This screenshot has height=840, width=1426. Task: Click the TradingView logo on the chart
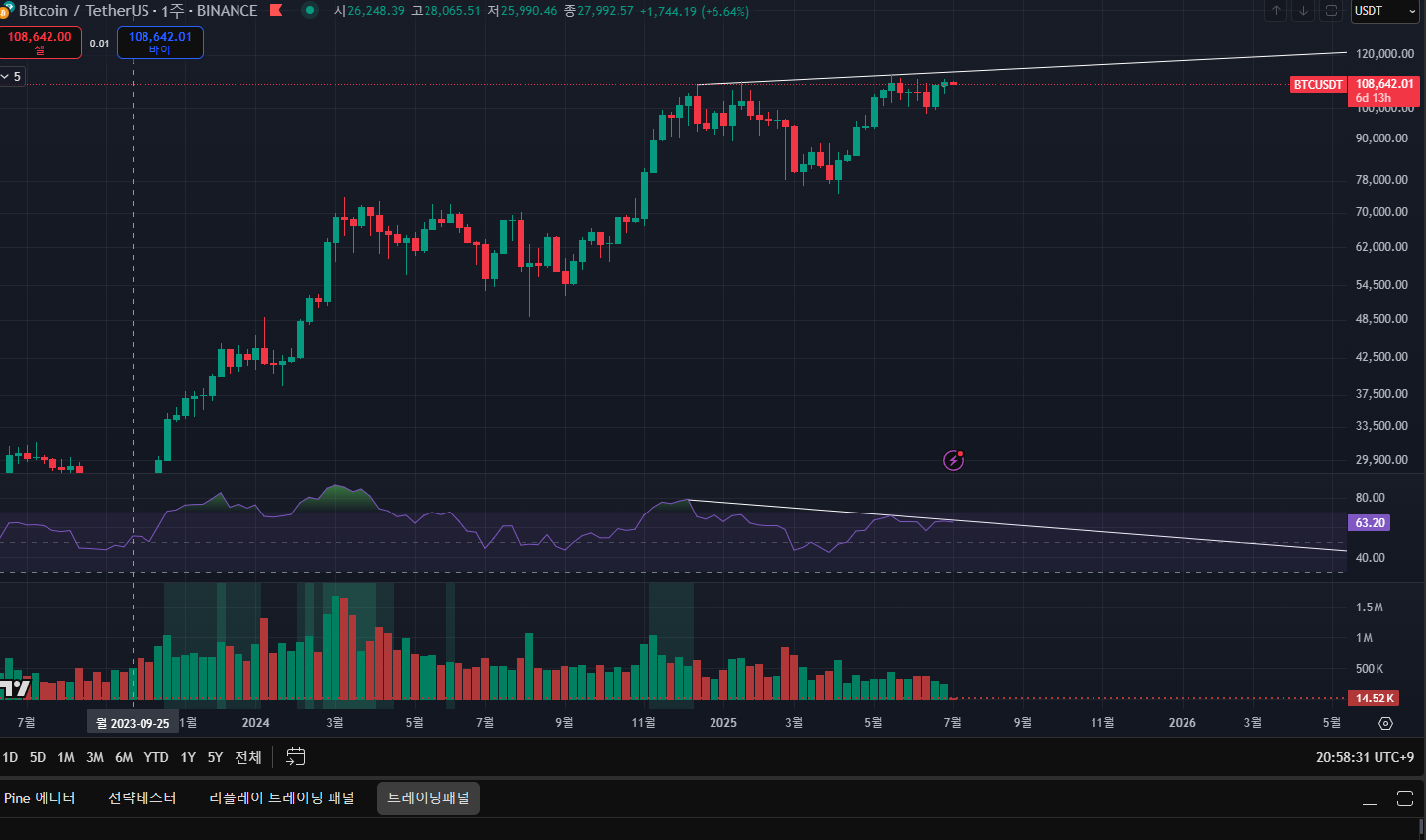pos(15,688)
